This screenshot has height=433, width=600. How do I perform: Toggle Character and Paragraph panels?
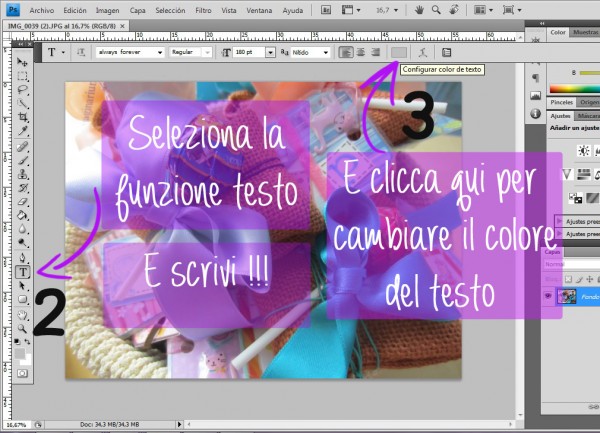pos(446,52)
